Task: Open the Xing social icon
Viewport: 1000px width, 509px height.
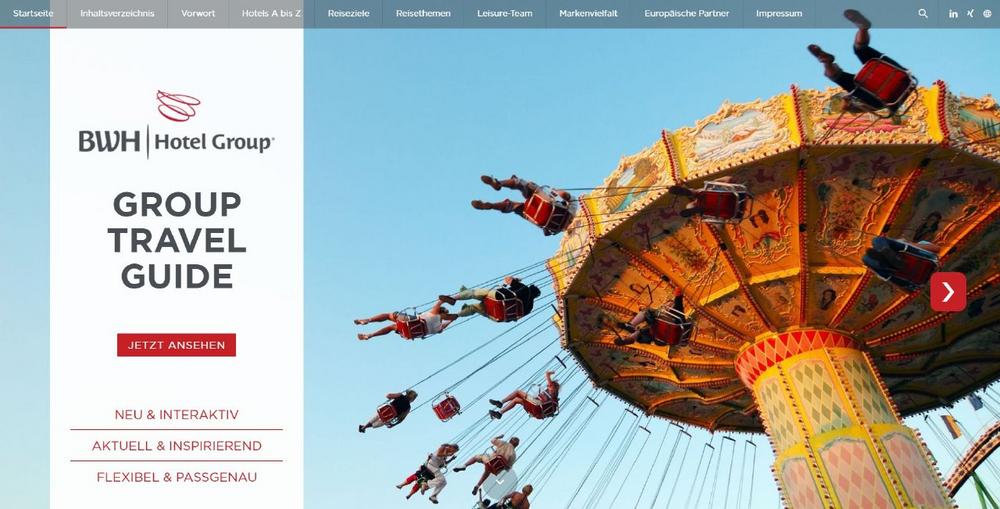Action: tap(970, 13)
